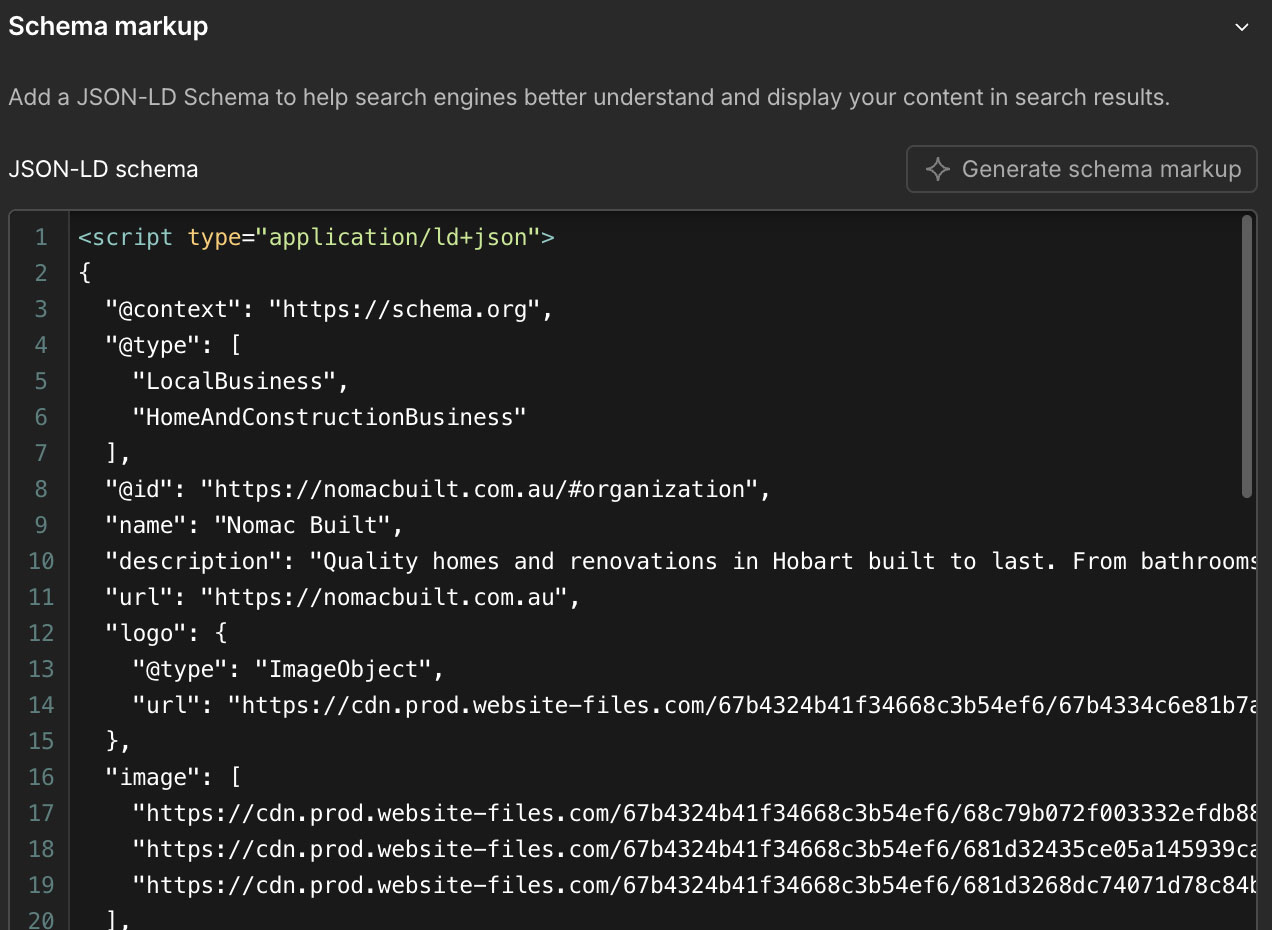Click the image URL on line 19
This screenshot has width=1272, height=930.
coord(694,885)
